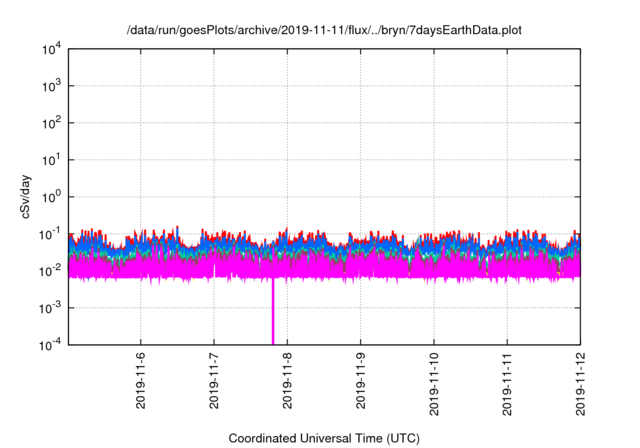Click the 2019-11-10 date tick label
This screenshot has height=448, width=640.
click(x=434, y=384)
